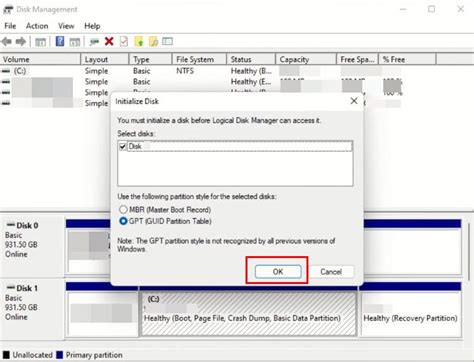Click the list view settings toolbar icon
474x362 pixels.
pos(167,41)
